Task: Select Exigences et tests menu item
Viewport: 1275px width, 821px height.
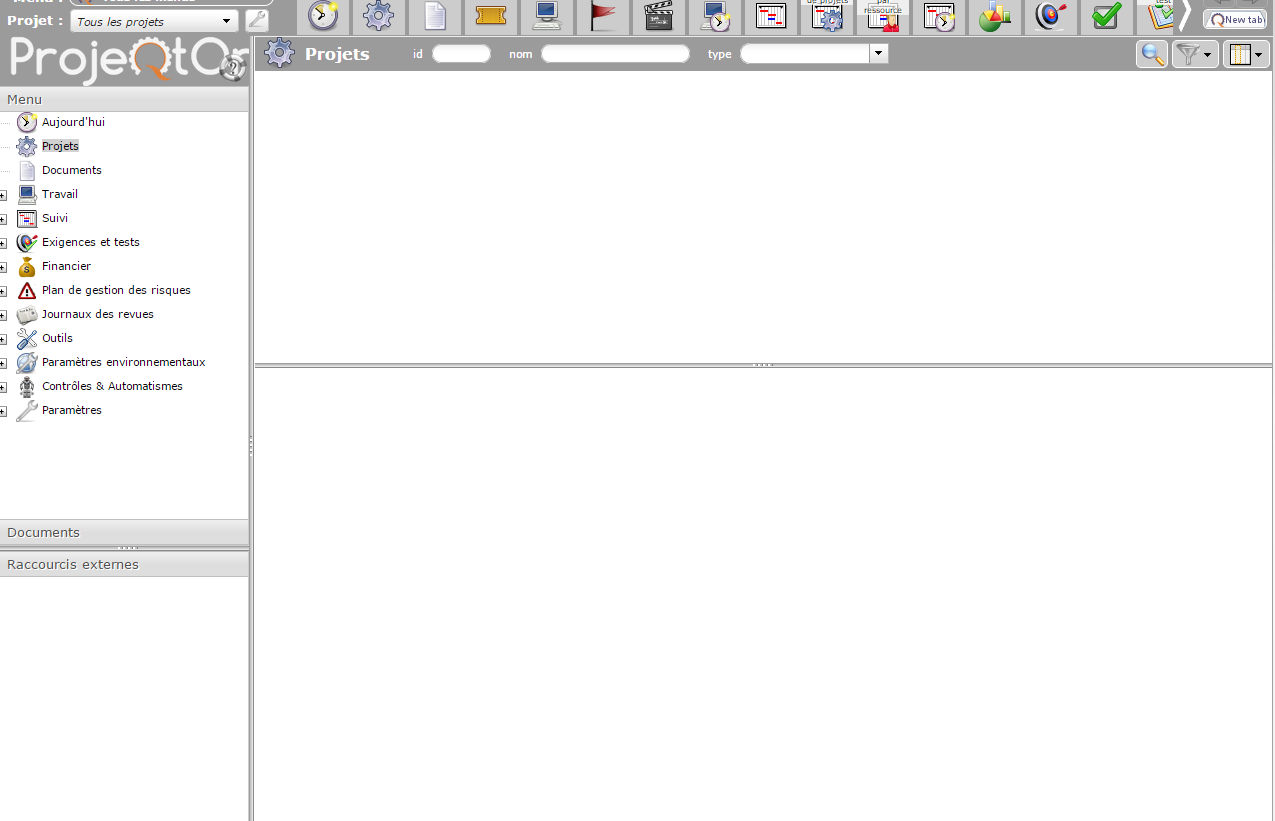Action: tap(91, 242)
